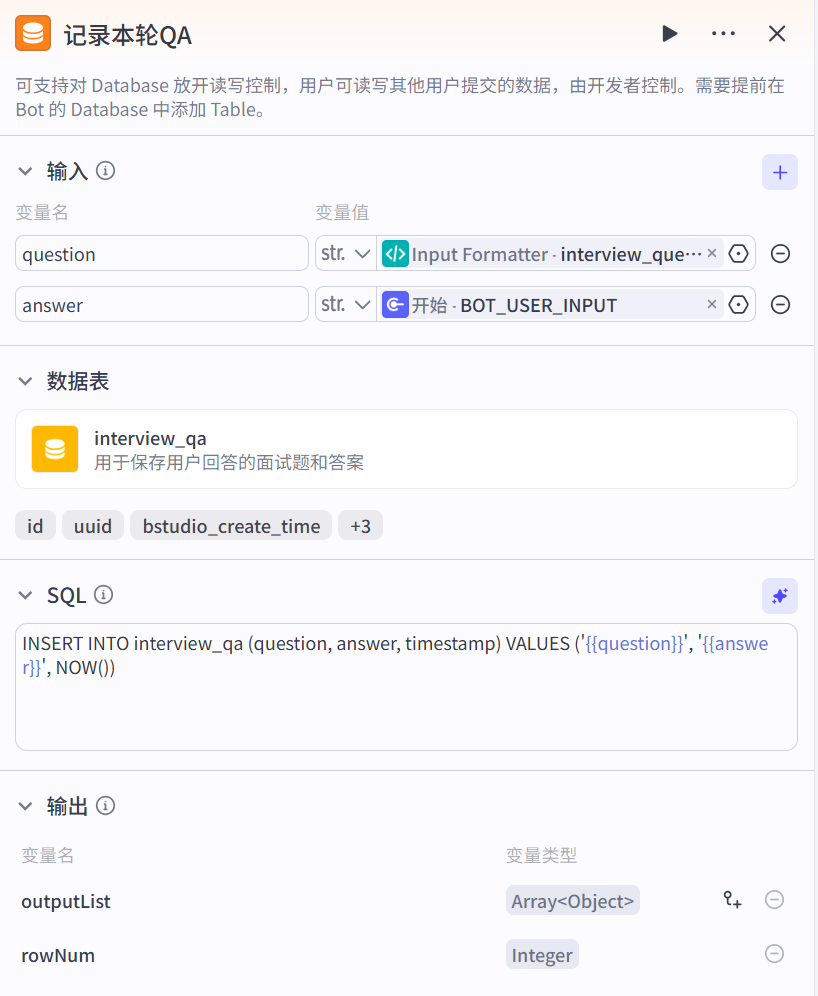The width and height of the screenshot is (818, 996).
Task: Collapse the 输入 section
Action: click(25, 172)
